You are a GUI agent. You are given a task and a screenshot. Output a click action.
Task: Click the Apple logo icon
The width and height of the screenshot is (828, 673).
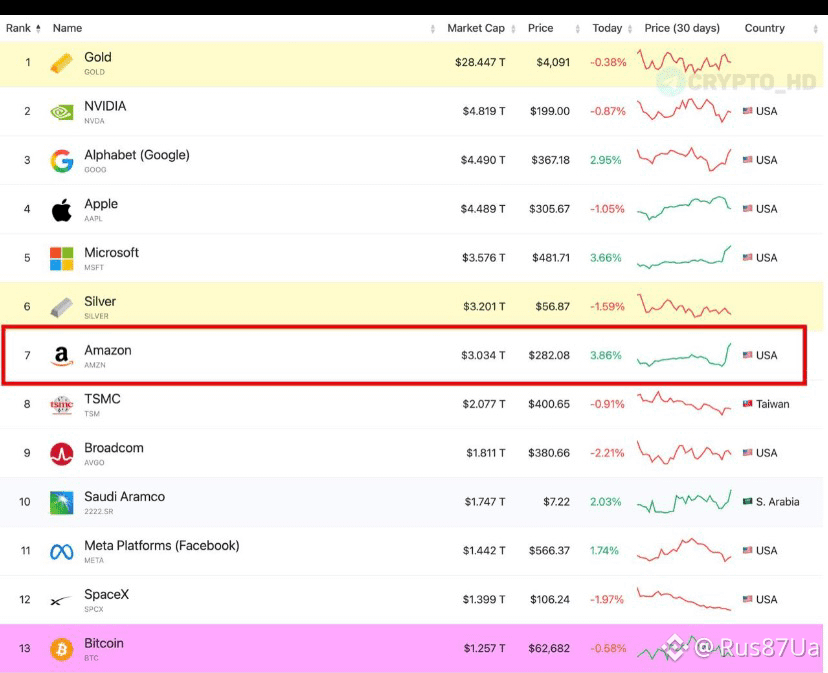coord(61,210)
